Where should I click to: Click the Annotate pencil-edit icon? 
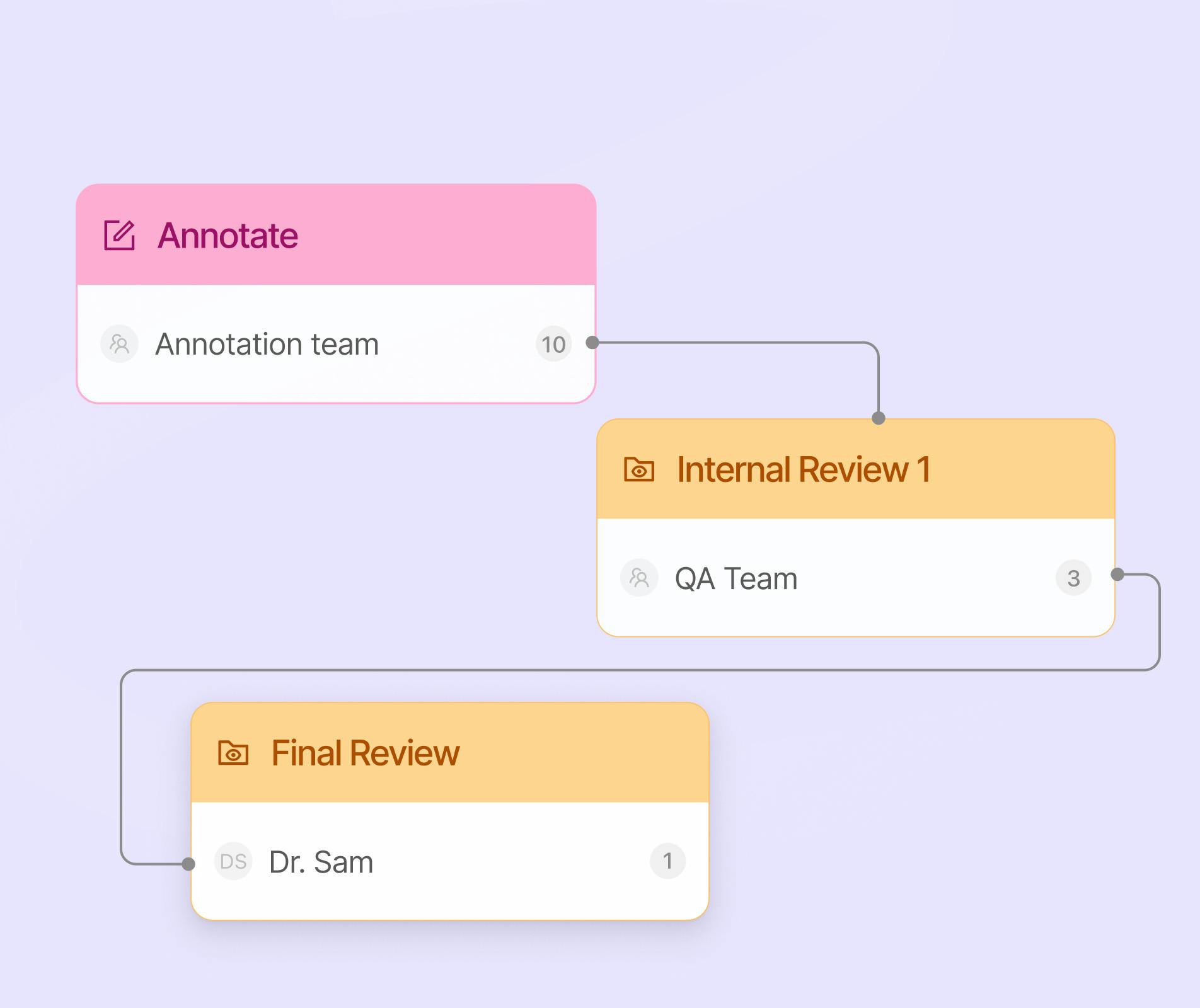click(x=119, y=235)
